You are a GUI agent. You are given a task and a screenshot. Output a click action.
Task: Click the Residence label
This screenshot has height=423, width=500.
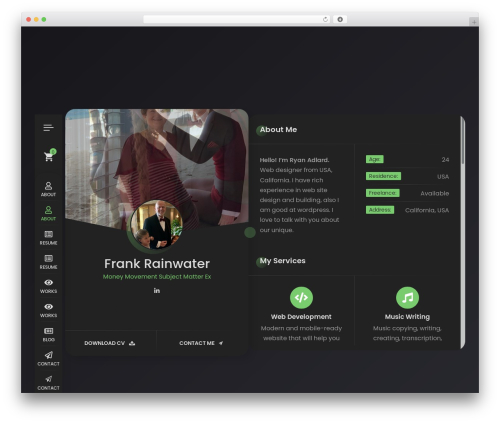(383, 176)
